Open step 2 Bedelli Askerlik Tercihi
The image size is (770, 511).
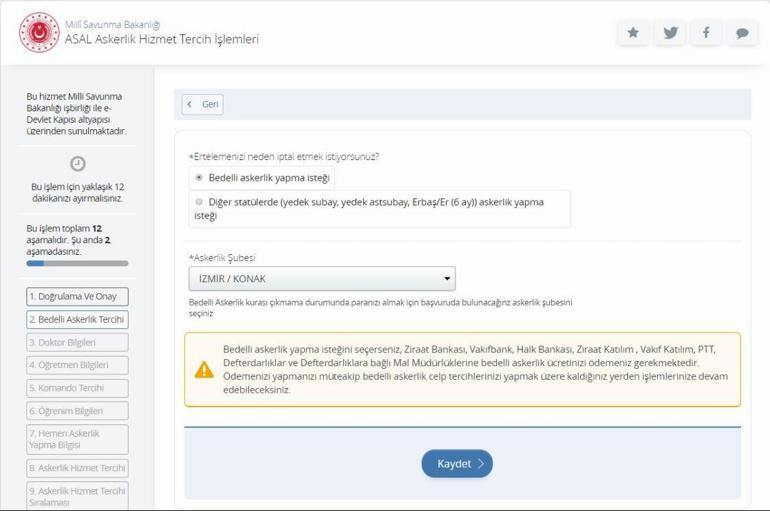(77, 320)
